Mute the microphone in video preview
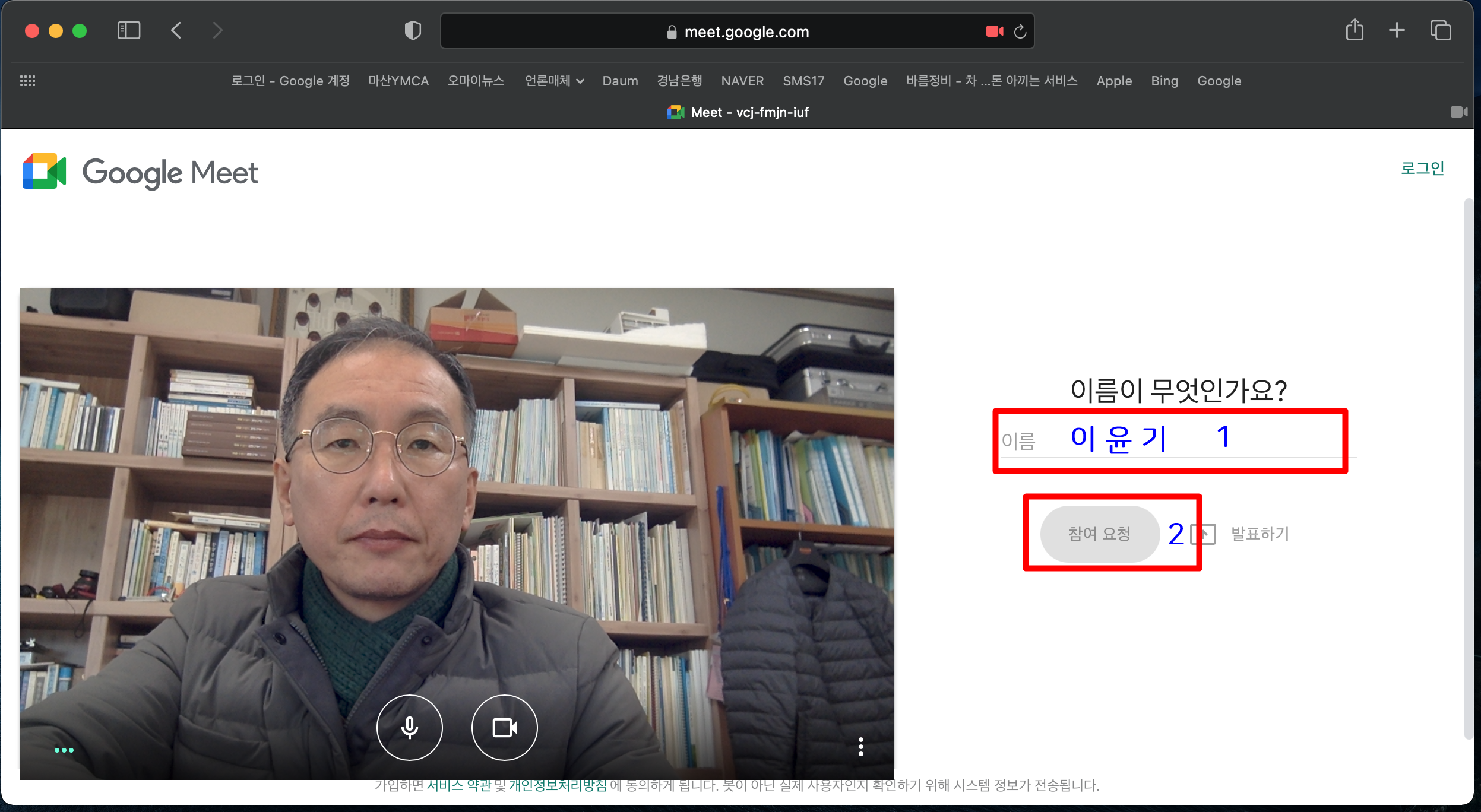Screen dimensions: 1481x812 coord(409,727)
